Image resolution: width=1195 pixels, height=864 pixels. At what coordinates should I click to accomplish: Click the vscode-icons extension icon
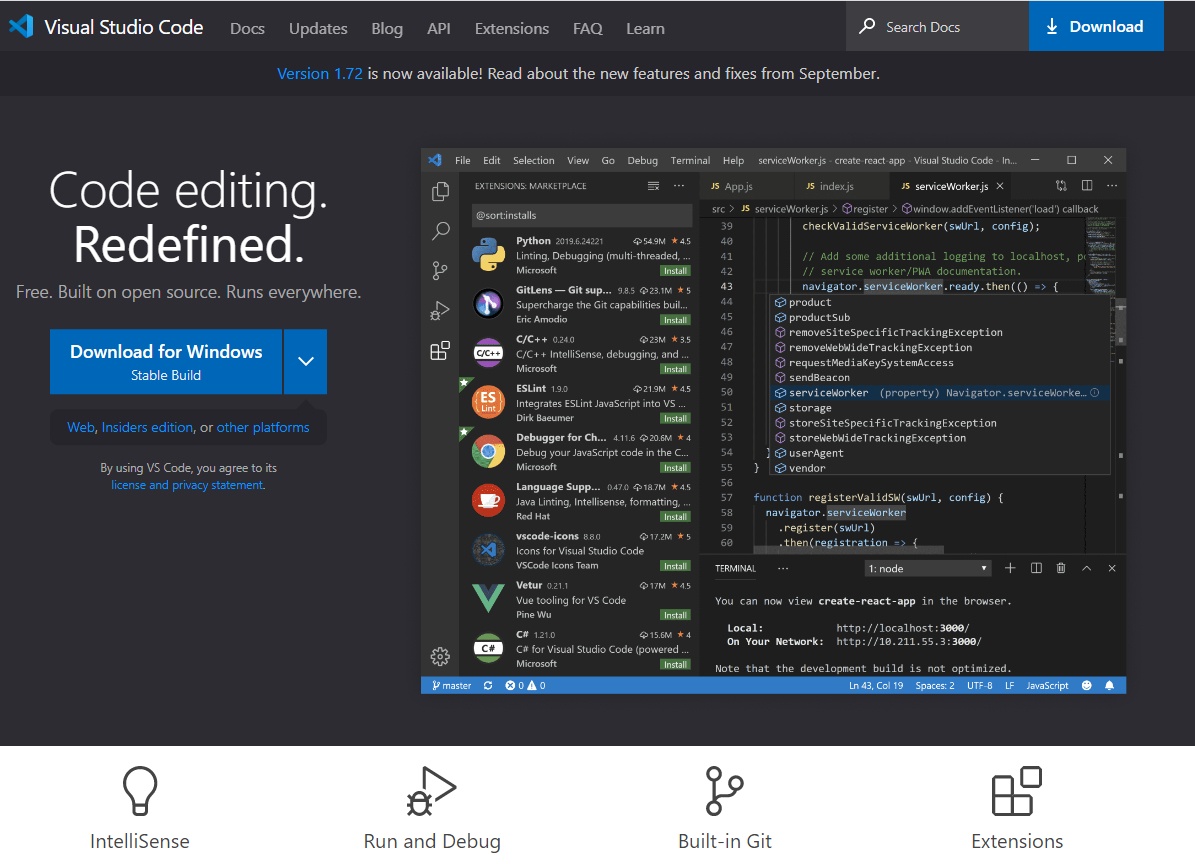(489, 550)
